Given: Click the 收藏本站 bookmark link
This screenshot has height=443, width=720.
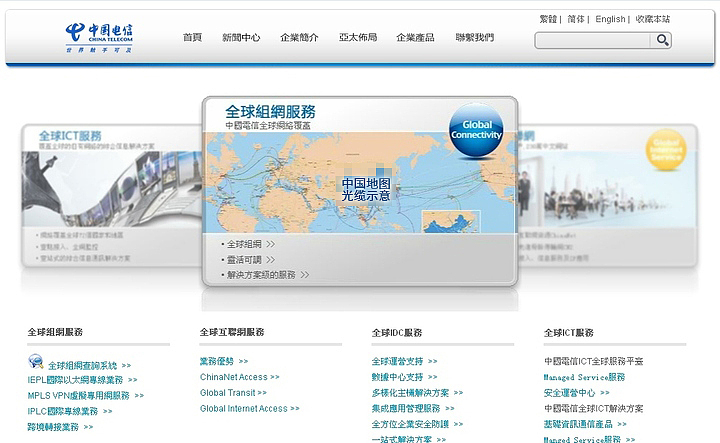Looking at the screenshot, I should 652,19.
